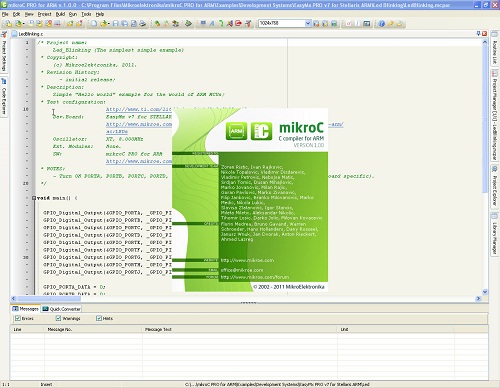This screenshot has width=500, height=388.
Task: Click the http://www.mikroe.com/forum link on splash
Action: tap(255, 277)
